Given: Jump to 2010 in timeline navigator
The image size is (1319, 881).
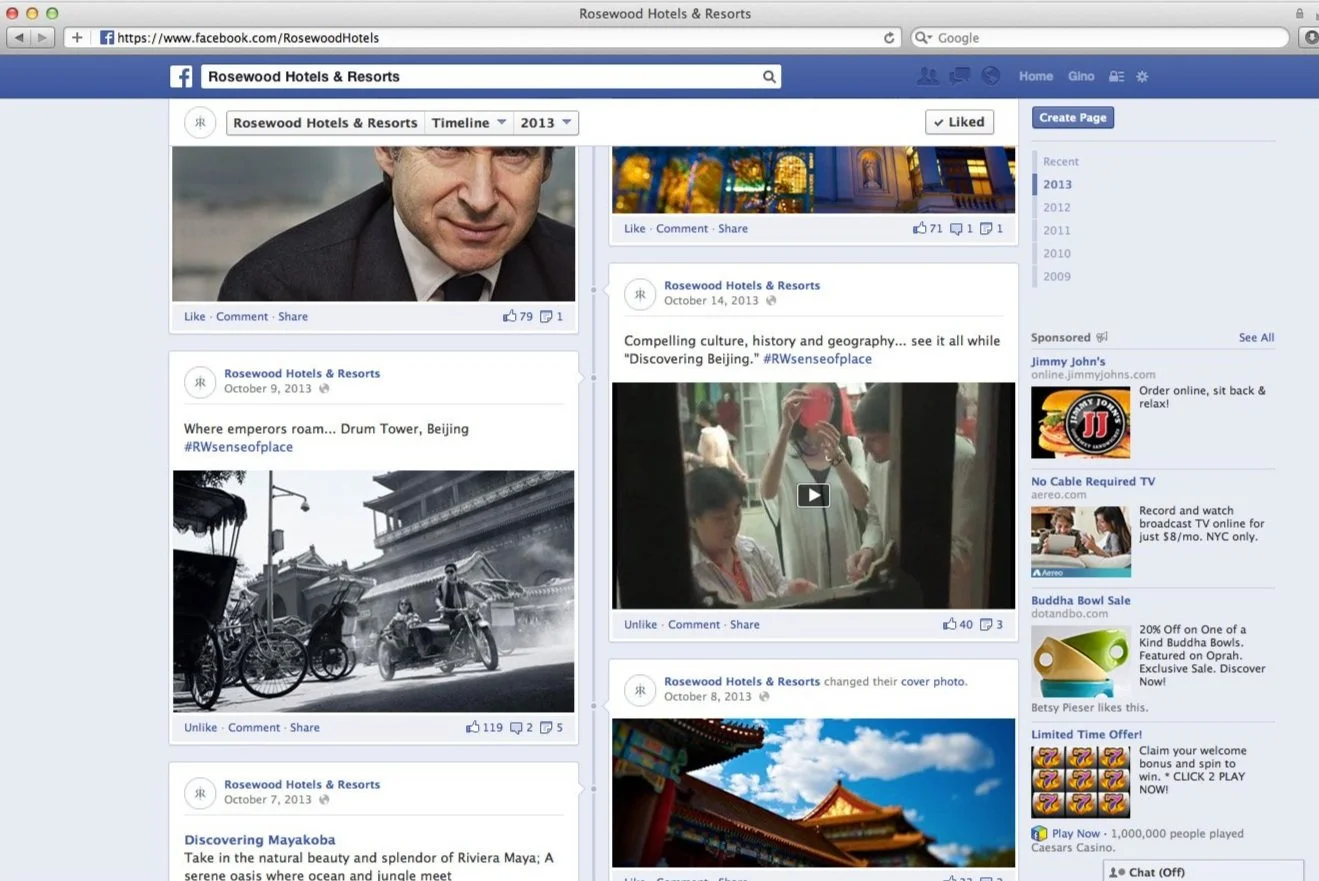Looking at the screenshot, I should (1057, 253).
